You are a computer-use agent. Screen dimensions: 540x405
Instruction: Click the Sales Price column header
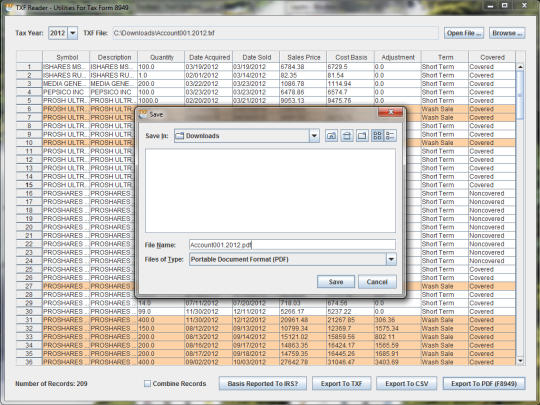303,57
